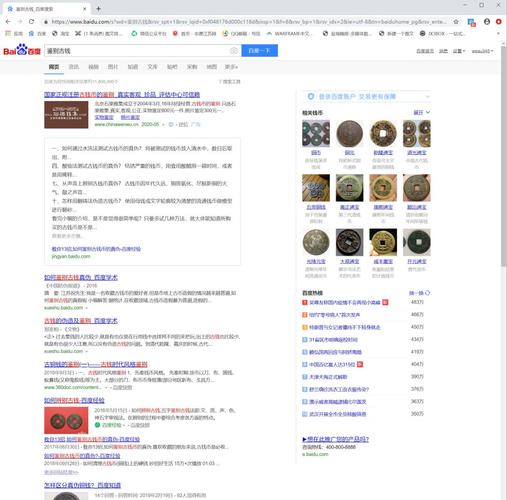
Task: Select the 图片 tab
Action: point(113,67)
